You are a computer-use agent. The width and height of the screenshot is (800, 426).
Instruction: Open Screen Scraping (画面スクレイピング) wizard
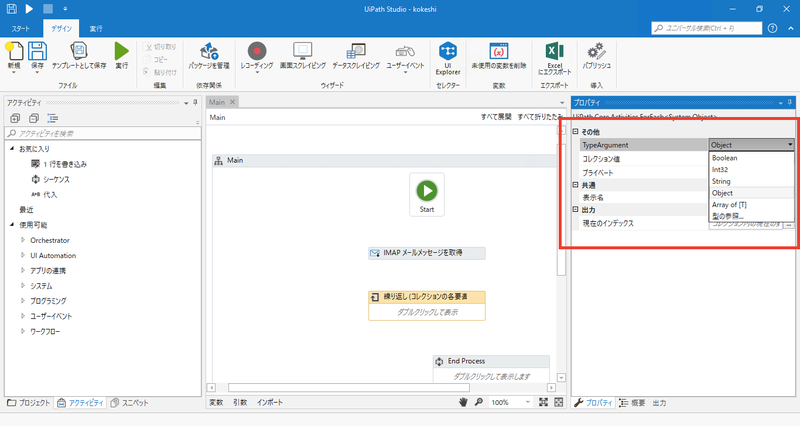click(303, 51)
